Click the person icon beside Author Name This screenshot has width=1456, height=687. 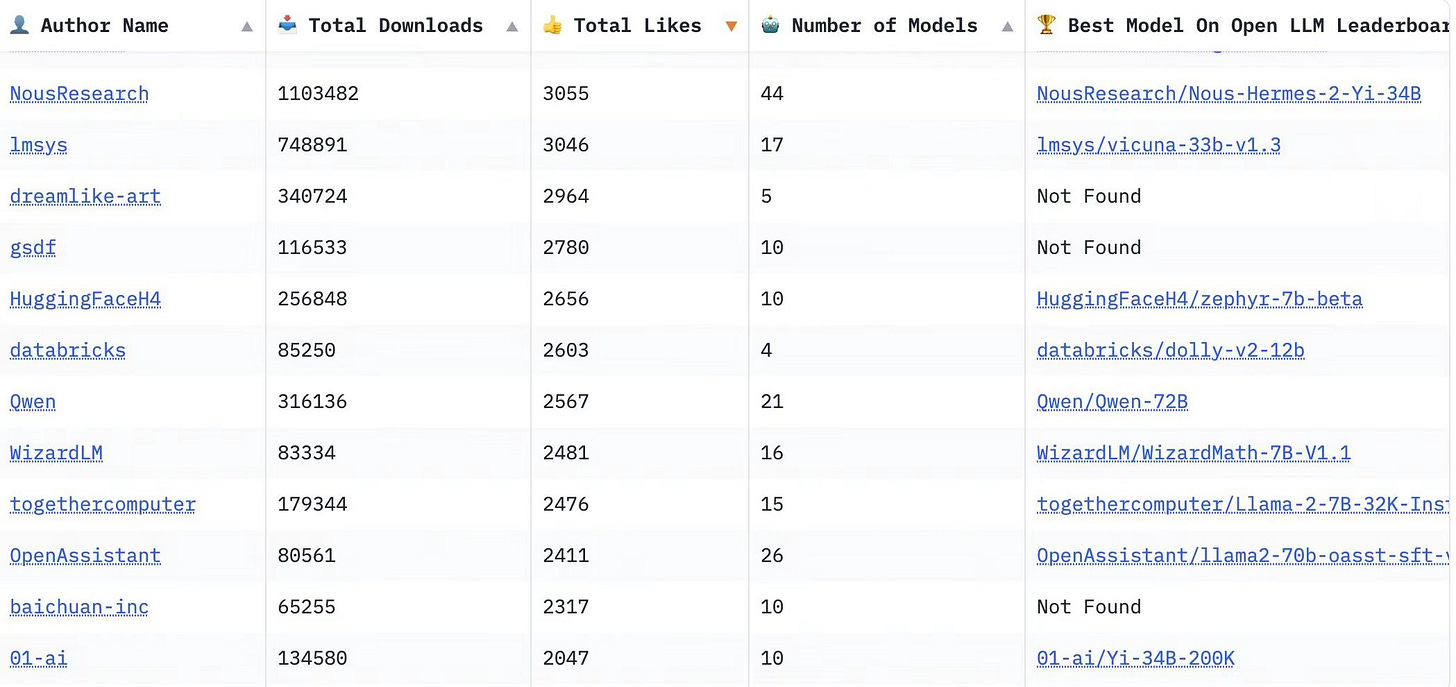point(19,25)
